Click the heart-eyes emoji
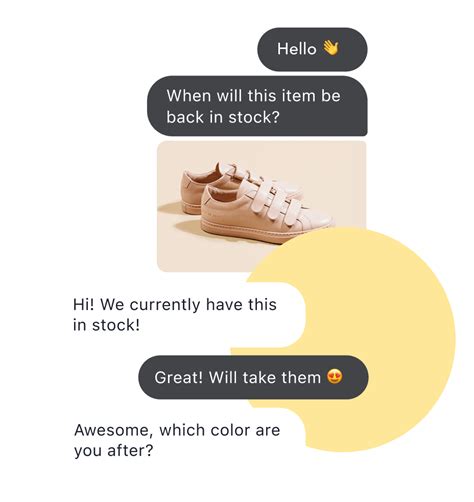The height and width of the screenshot is (502, 474). pyautogui.click(x=335, y=377)
